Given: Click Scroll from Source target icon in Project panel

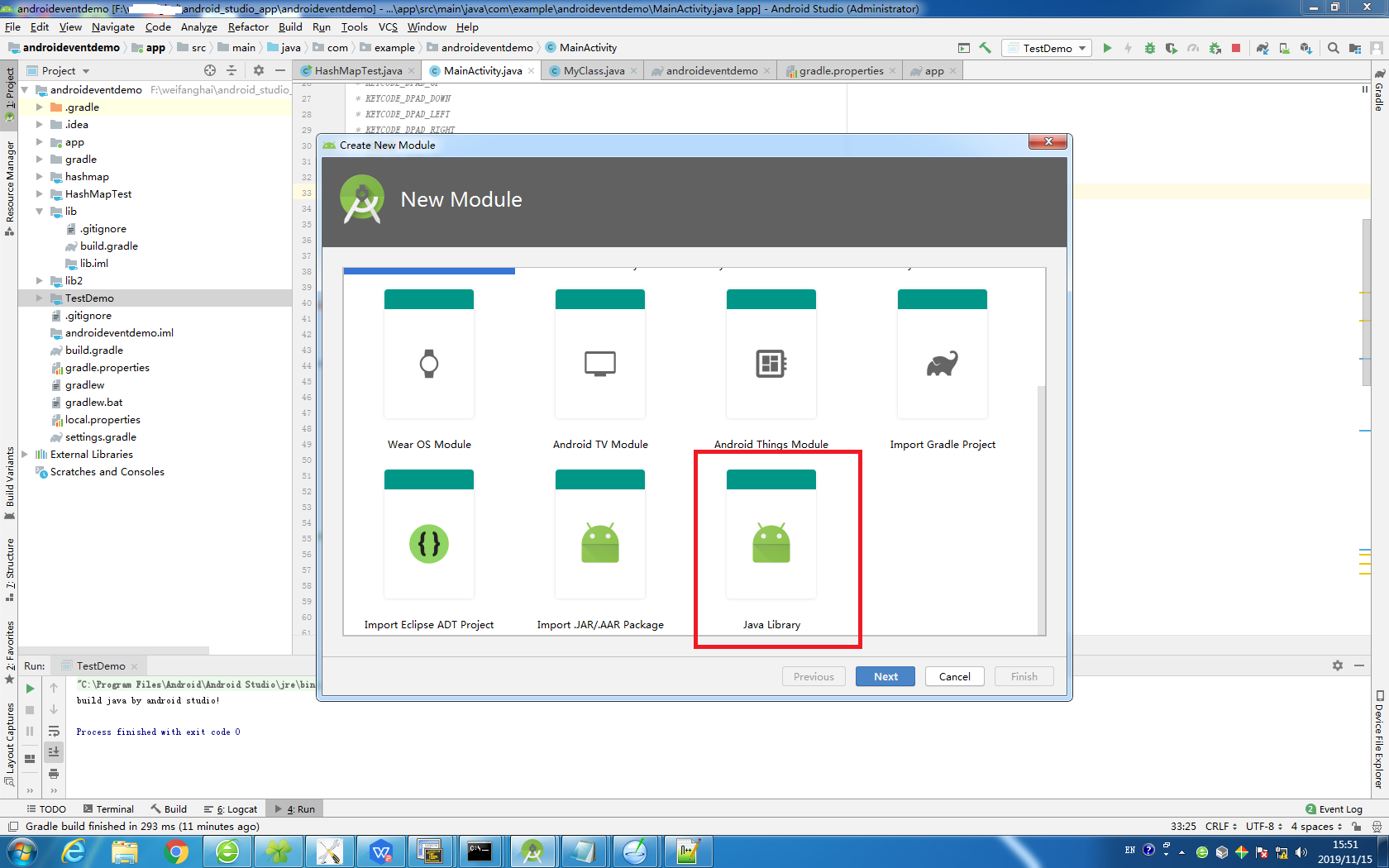Looking at the screenshot, I should [210, 70].
